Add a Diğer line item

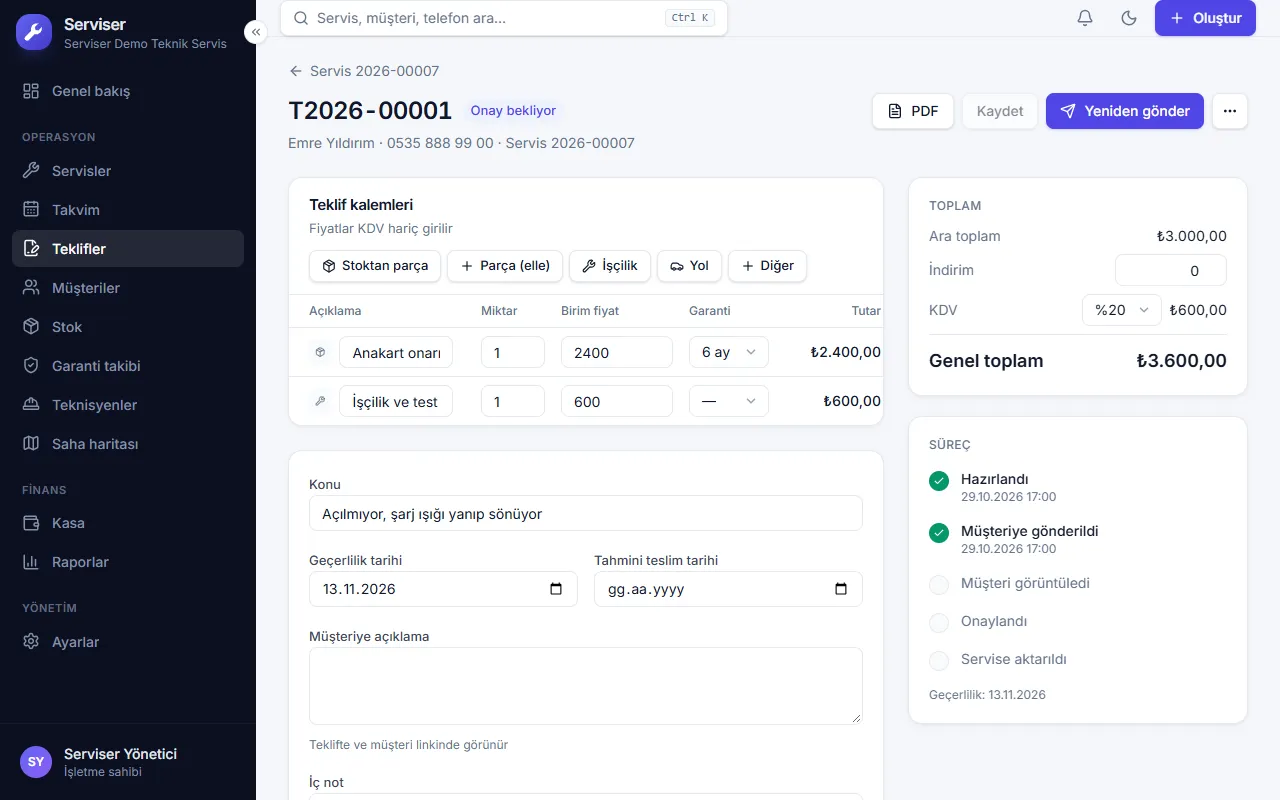tap(767, 266)
